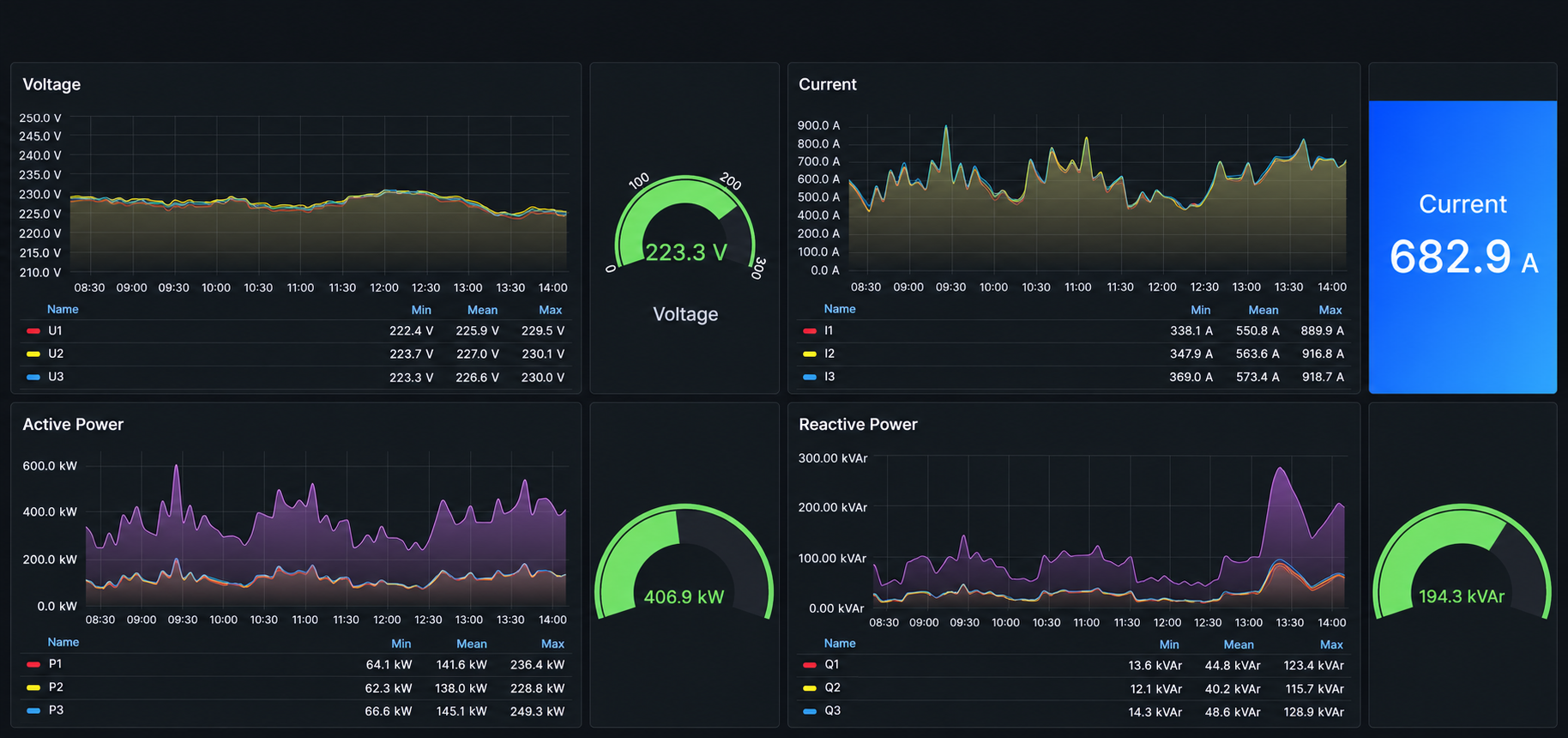Sort Reactive Power legend by Max column
The width and height of the screenshot is (1568, 738).
[x=1332, y=644]
